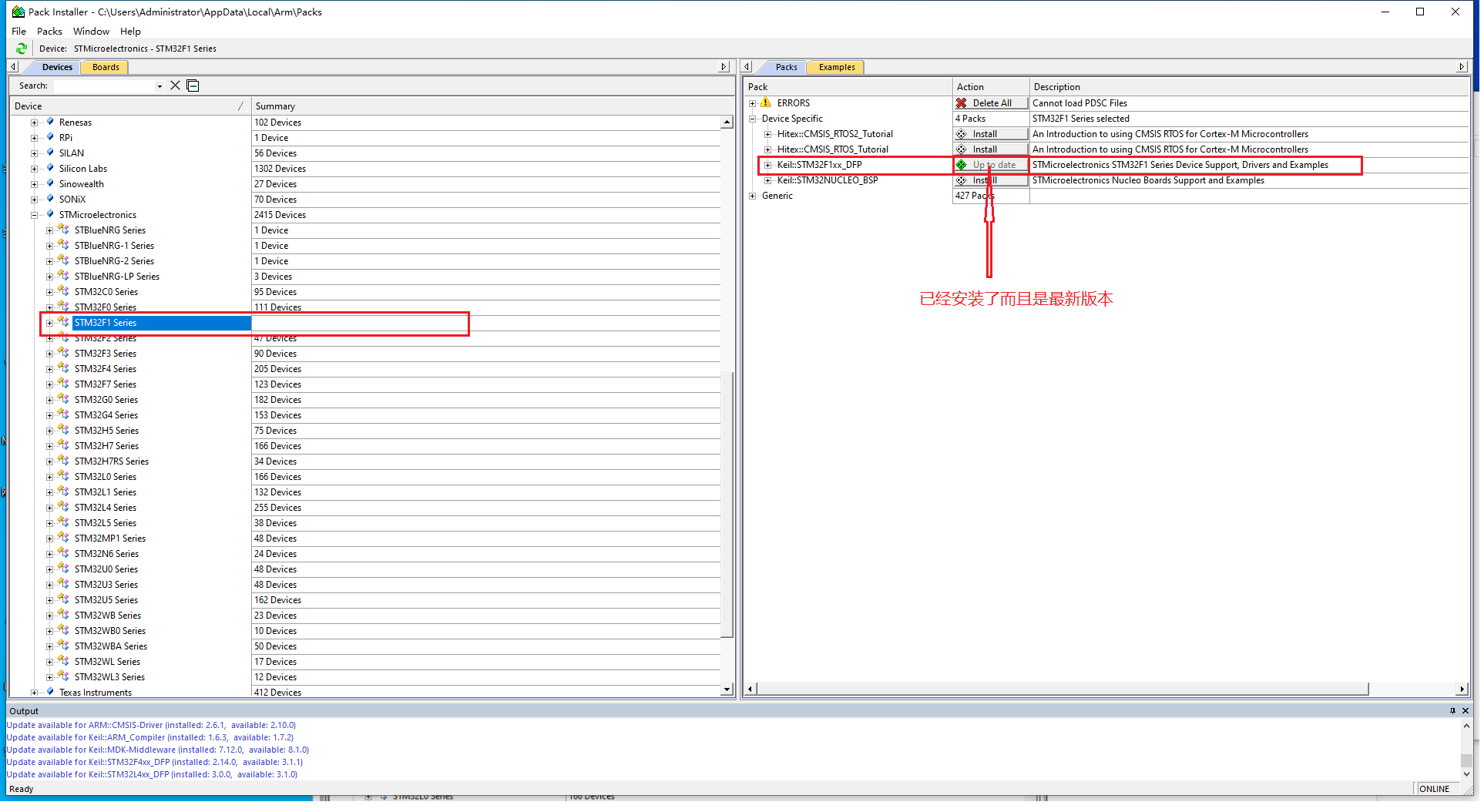Click the Up to date button for STM32F1xx_DFP
The width and height of the screenshot is (1484, 812).
[991, 165]
